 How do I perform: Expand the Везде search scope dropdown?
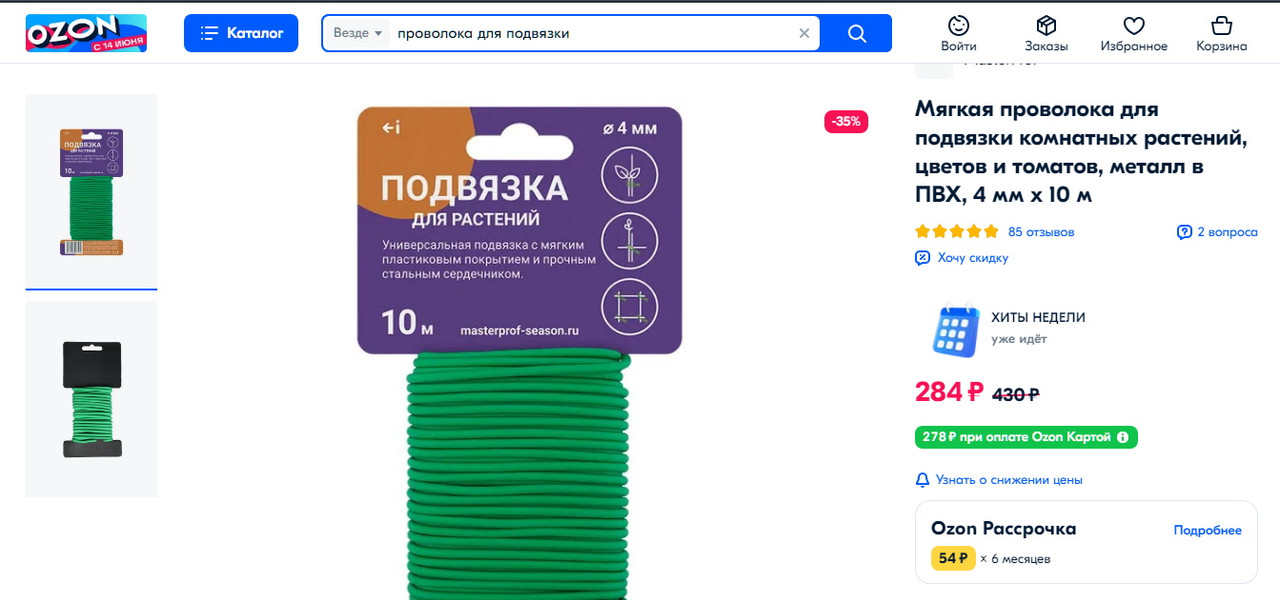pos(358,33)
